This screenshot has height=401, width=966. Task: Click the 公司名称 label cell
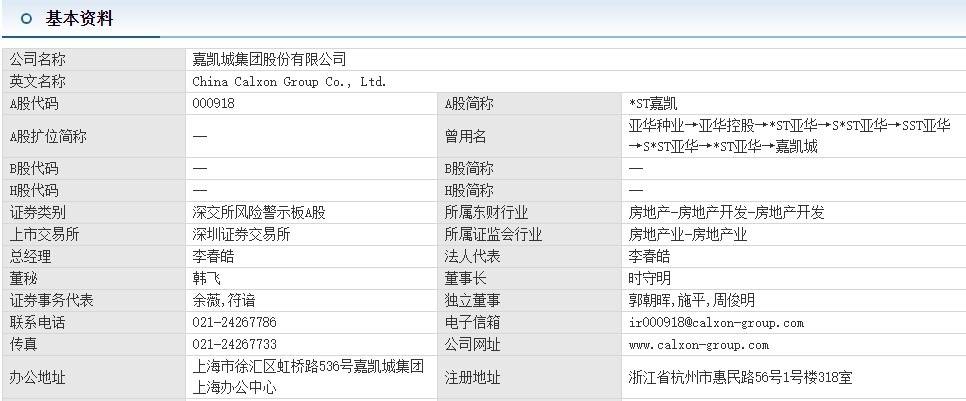point(93,60)
